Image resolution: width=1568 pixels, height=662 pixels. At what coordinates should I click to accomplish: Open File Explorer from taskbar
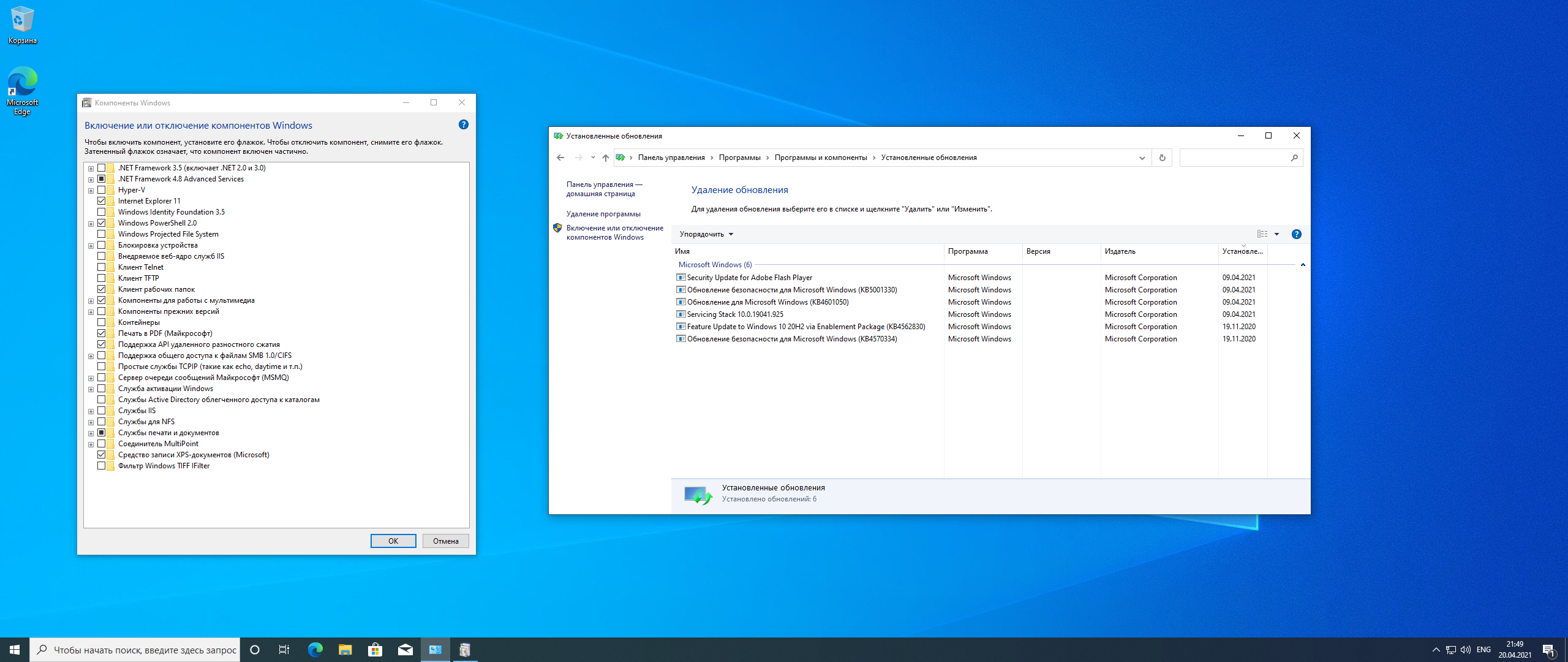[x=345, y=650]
